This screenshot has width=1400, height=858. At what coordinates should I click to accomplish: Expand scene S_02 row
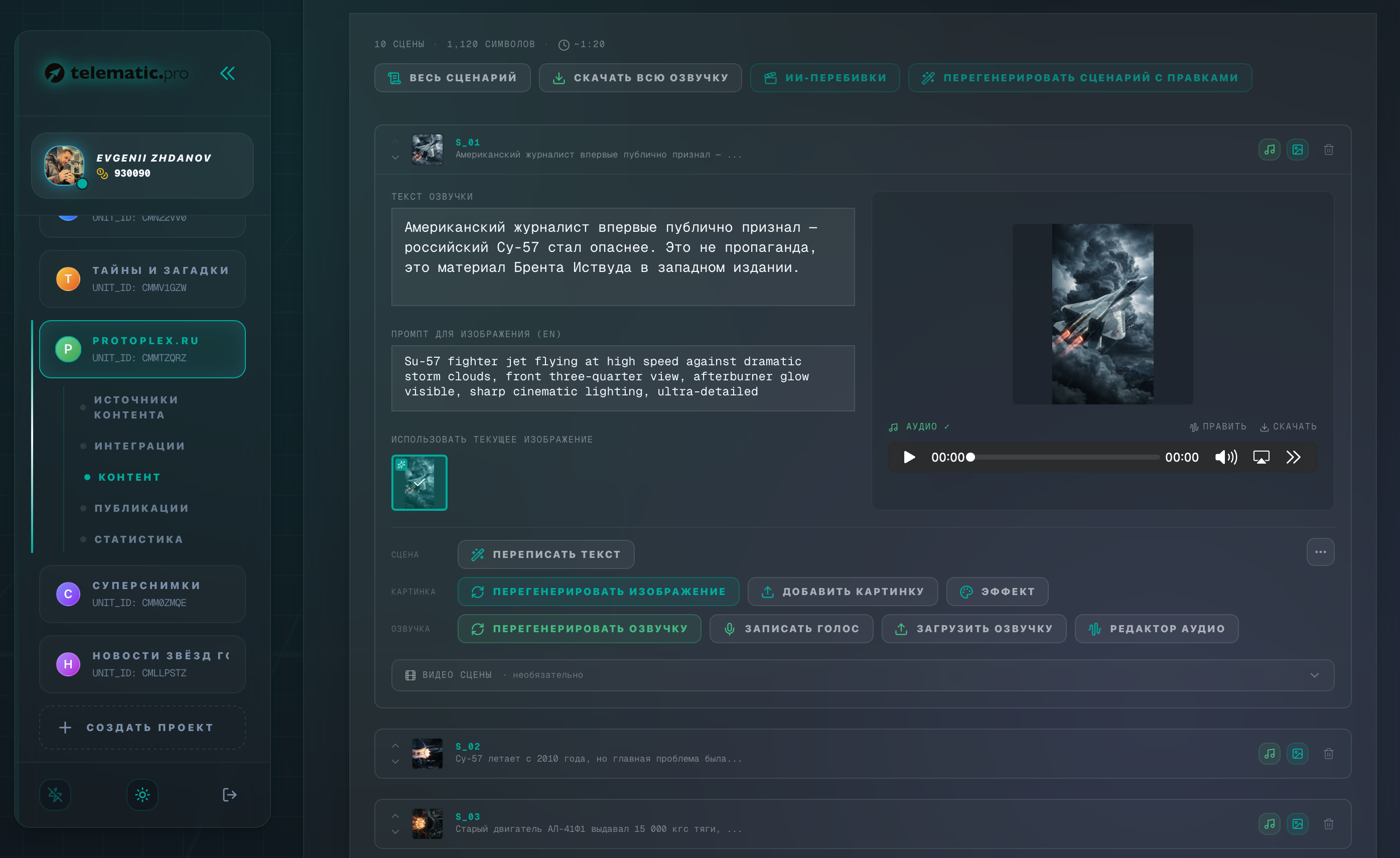click(x=862, y=754)
